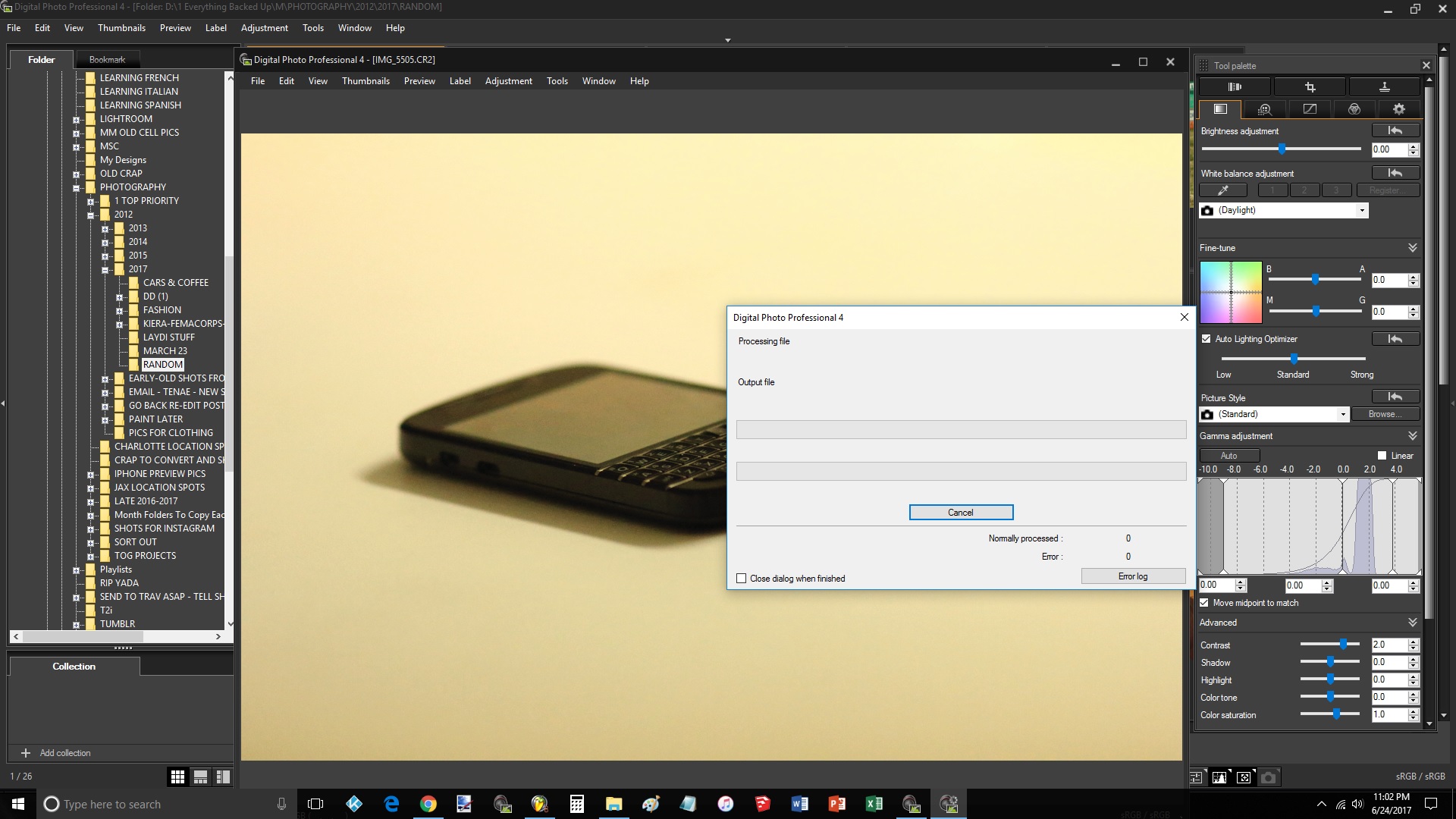
Task: Open the Adjustment menu in preview window
Action: point(508,81)
